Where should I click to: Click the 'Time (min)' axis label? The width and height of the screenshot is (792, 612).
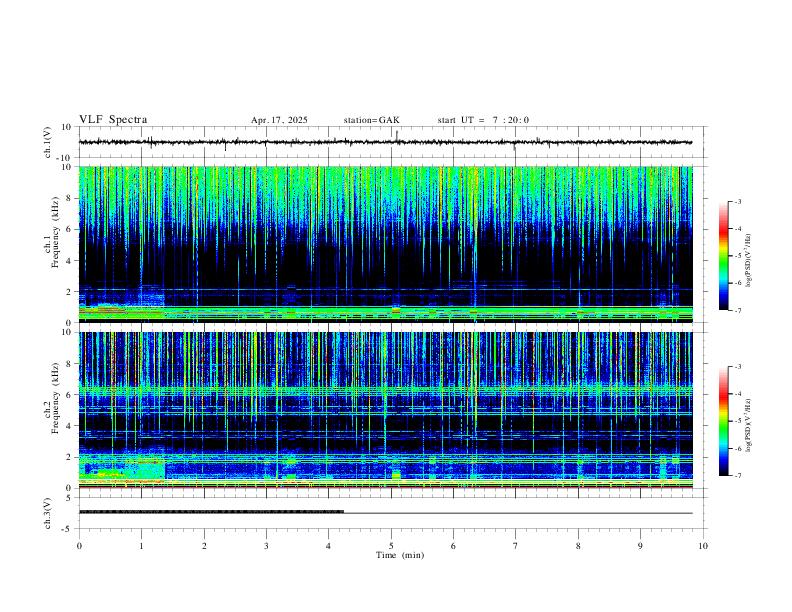tap(400, 555)
